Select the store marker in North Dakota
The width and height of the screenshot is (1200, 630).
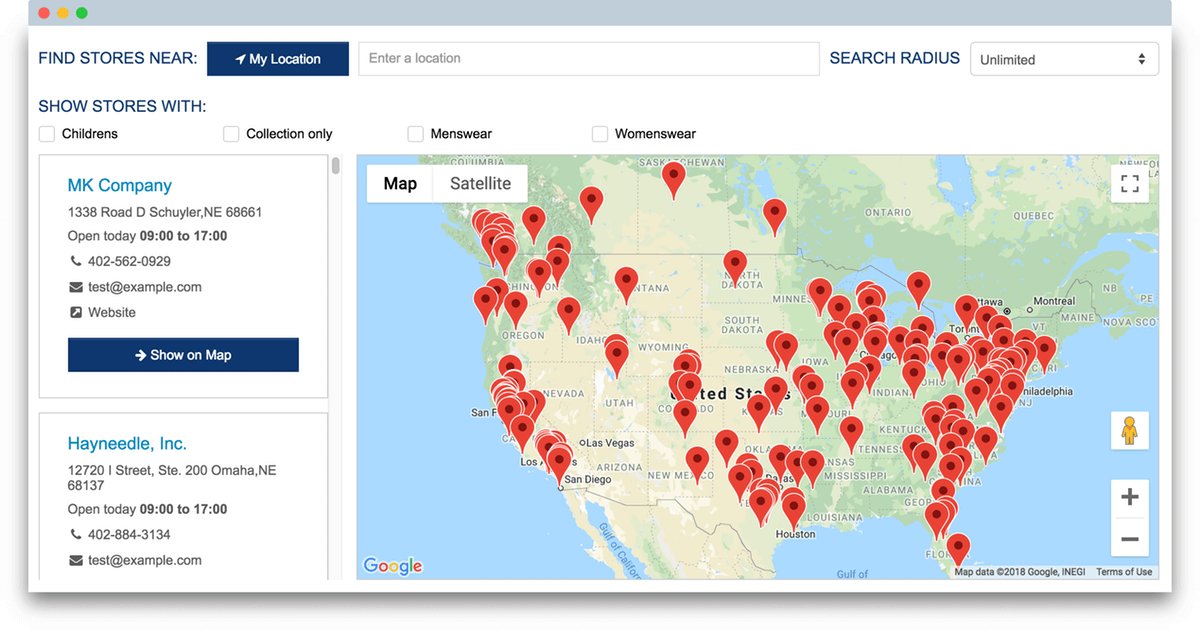click(x=735, y=268)
